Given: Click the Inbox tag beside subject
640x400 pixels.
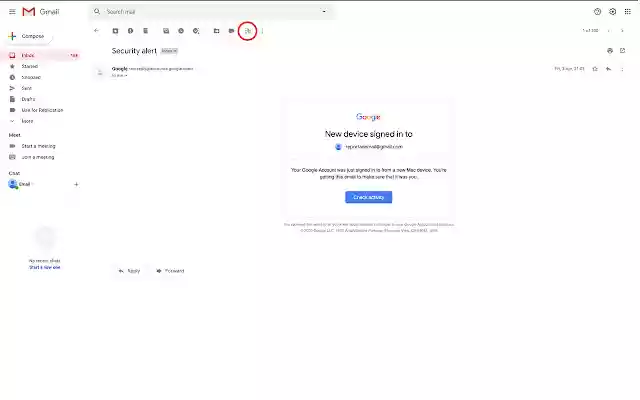Looking at the screenshot, I should 169,51.
